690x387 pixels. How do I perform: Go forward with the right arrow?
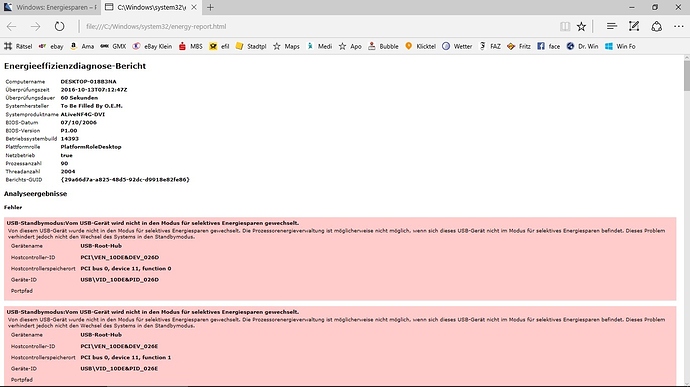35,26
